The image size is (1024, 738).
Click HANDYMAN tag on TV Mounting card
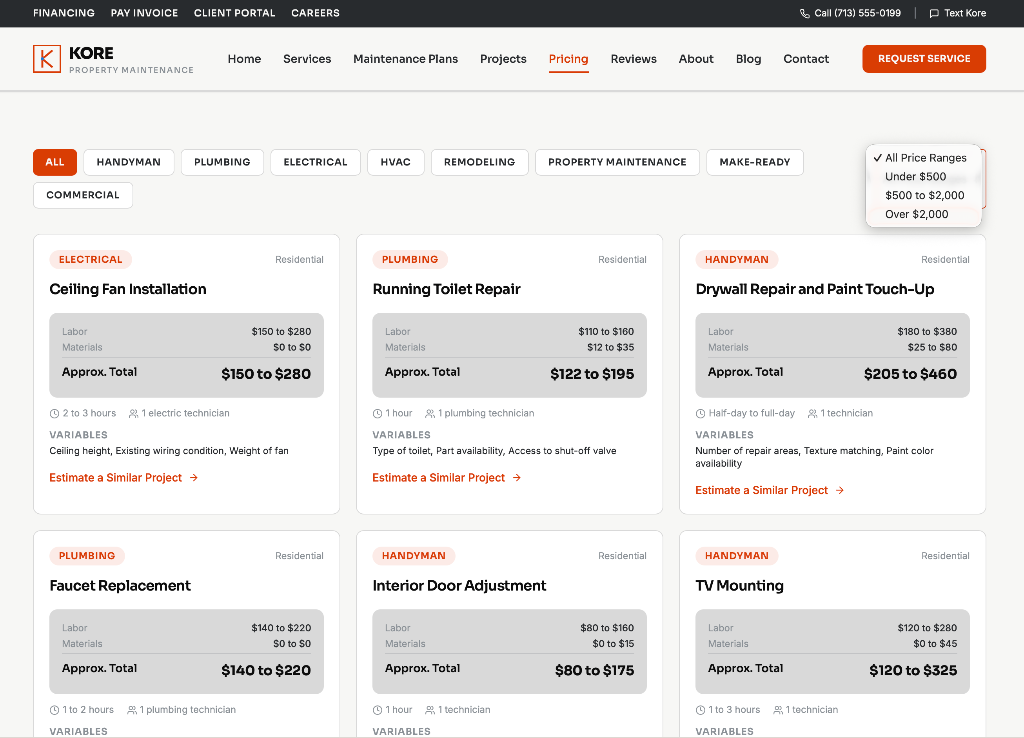737,556
